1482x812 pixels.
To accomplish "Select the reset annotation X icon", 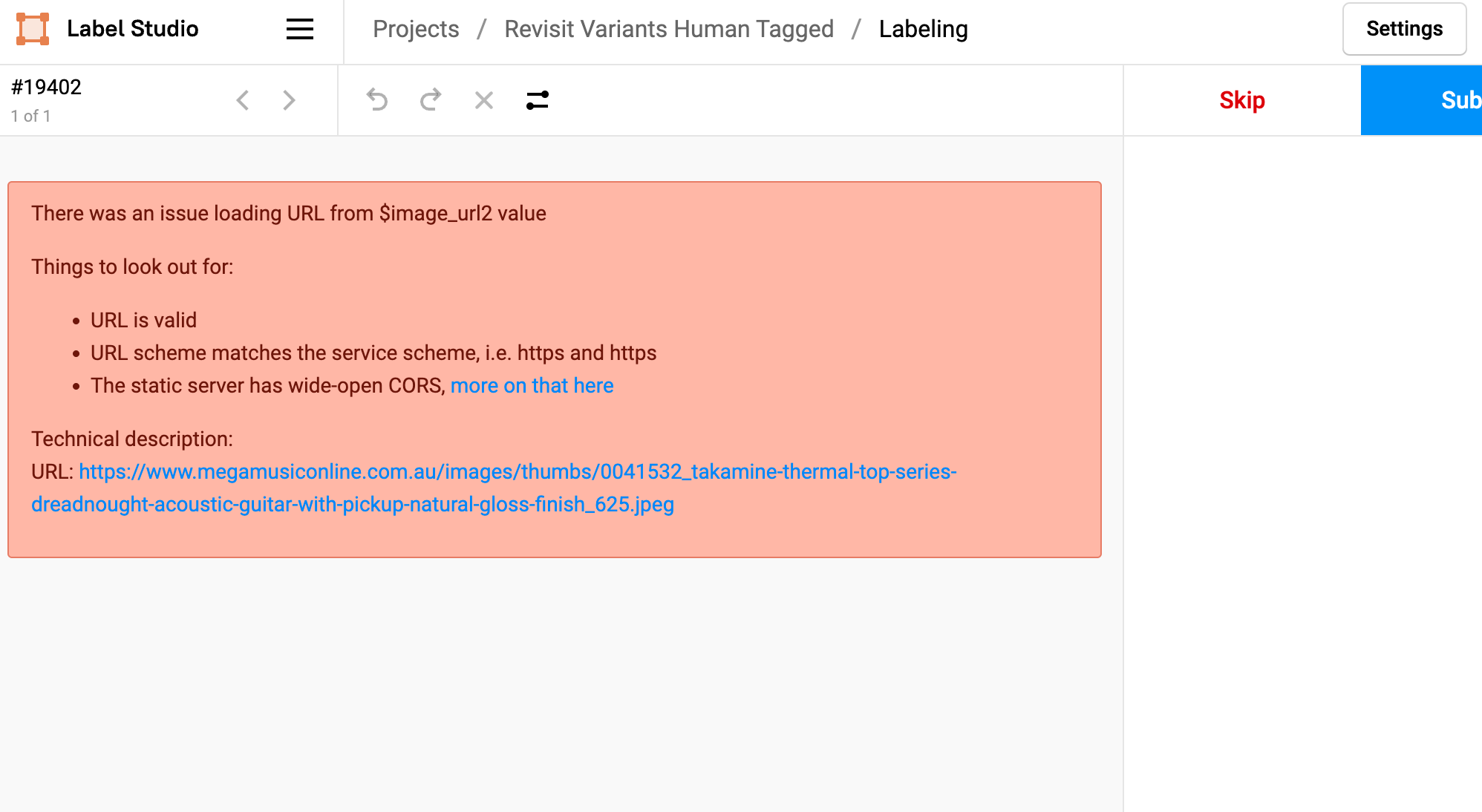I will coord(483,99).
